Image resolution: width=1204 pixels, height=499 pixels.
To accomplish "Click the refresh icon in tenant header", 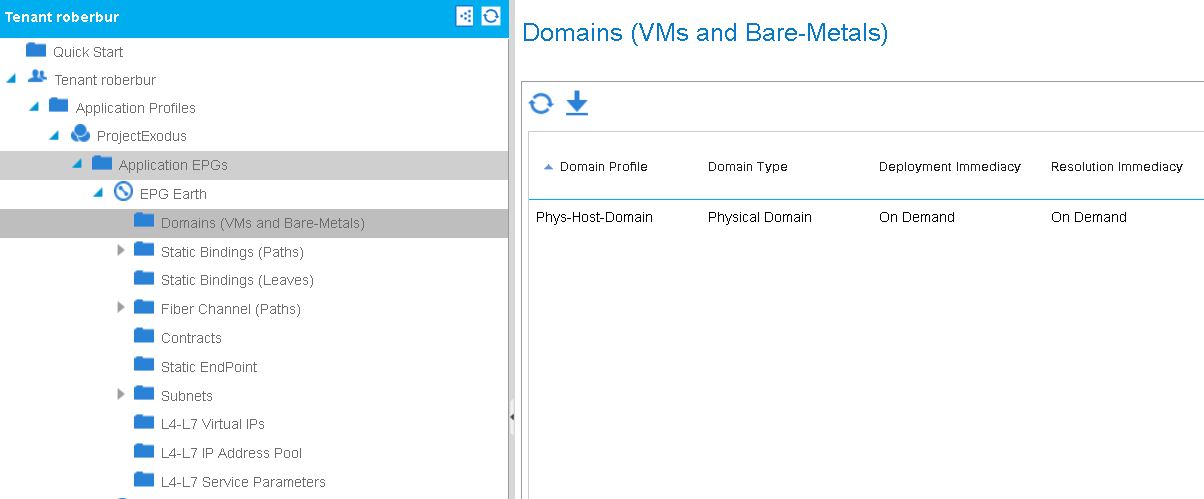I will click(491, 16).
